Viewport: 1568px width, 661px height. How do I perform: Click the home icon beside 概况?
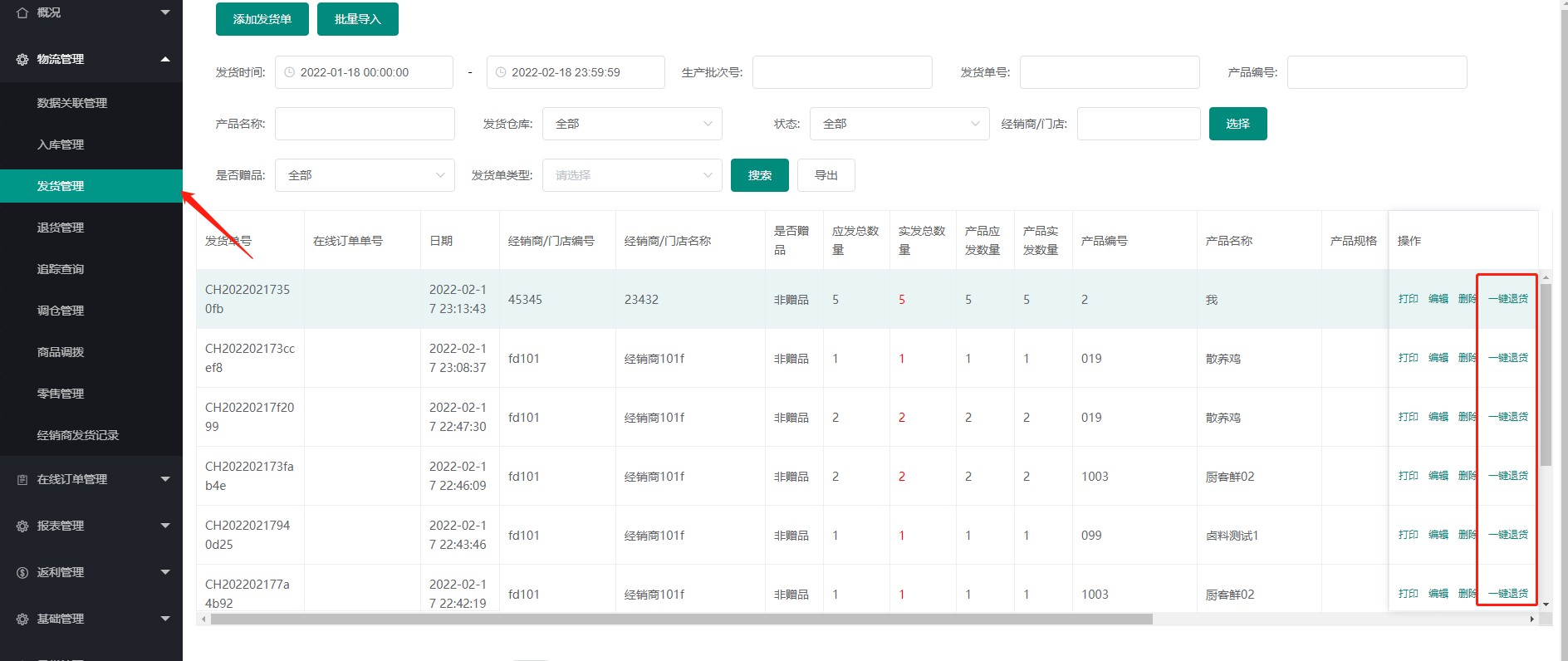[x=22, y=12]
